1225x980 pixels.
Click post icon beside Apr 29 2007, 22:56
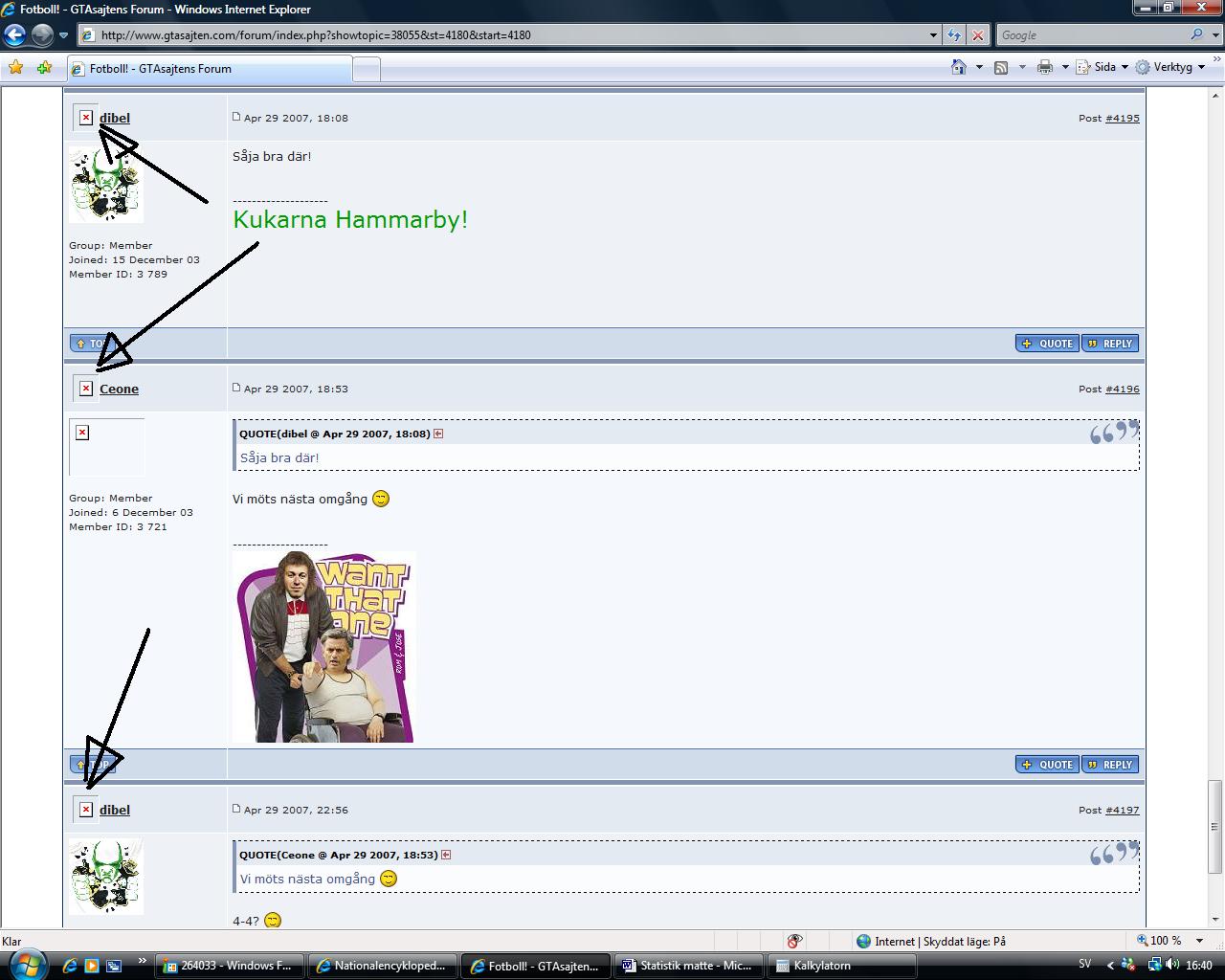coord(236,809)
